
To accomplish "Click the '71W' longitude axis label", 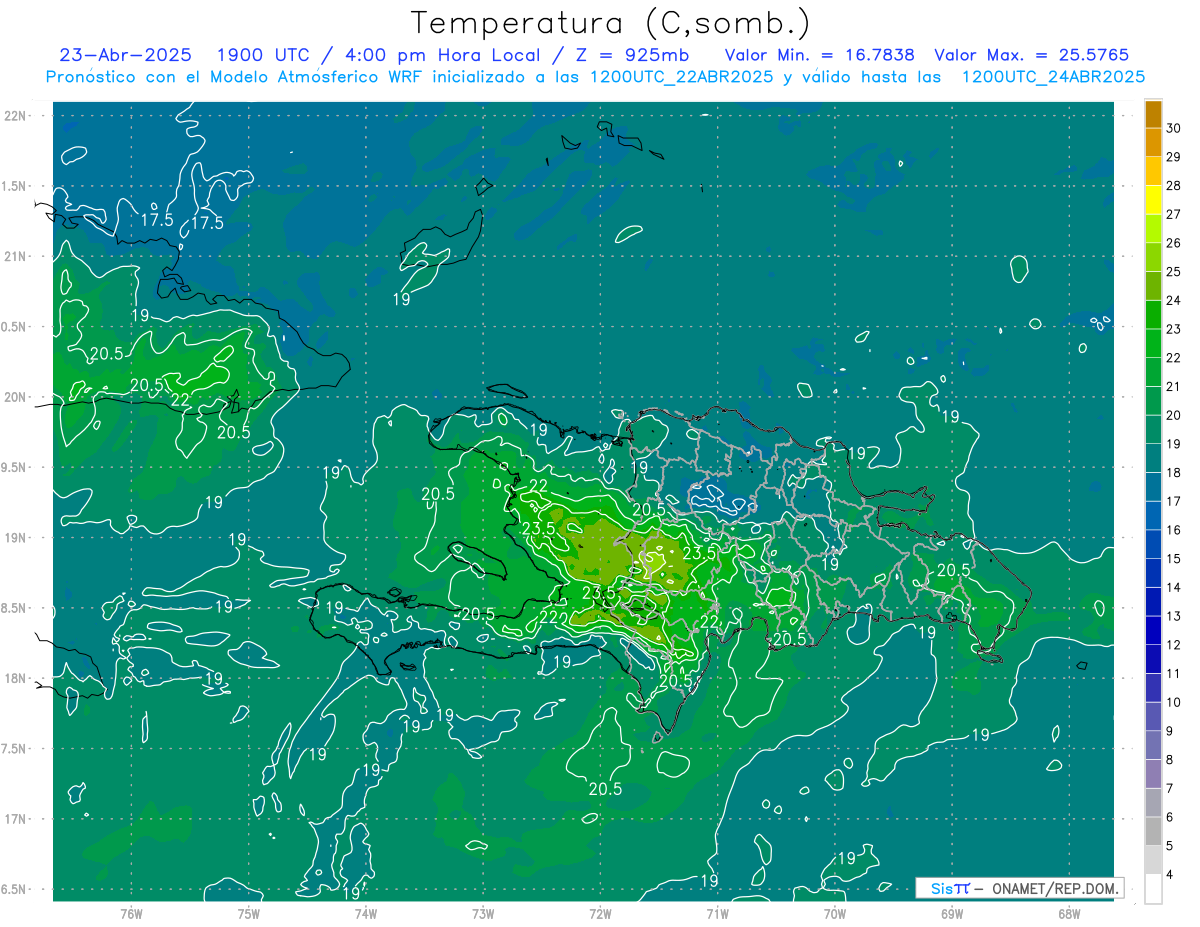I will [717, 913].
